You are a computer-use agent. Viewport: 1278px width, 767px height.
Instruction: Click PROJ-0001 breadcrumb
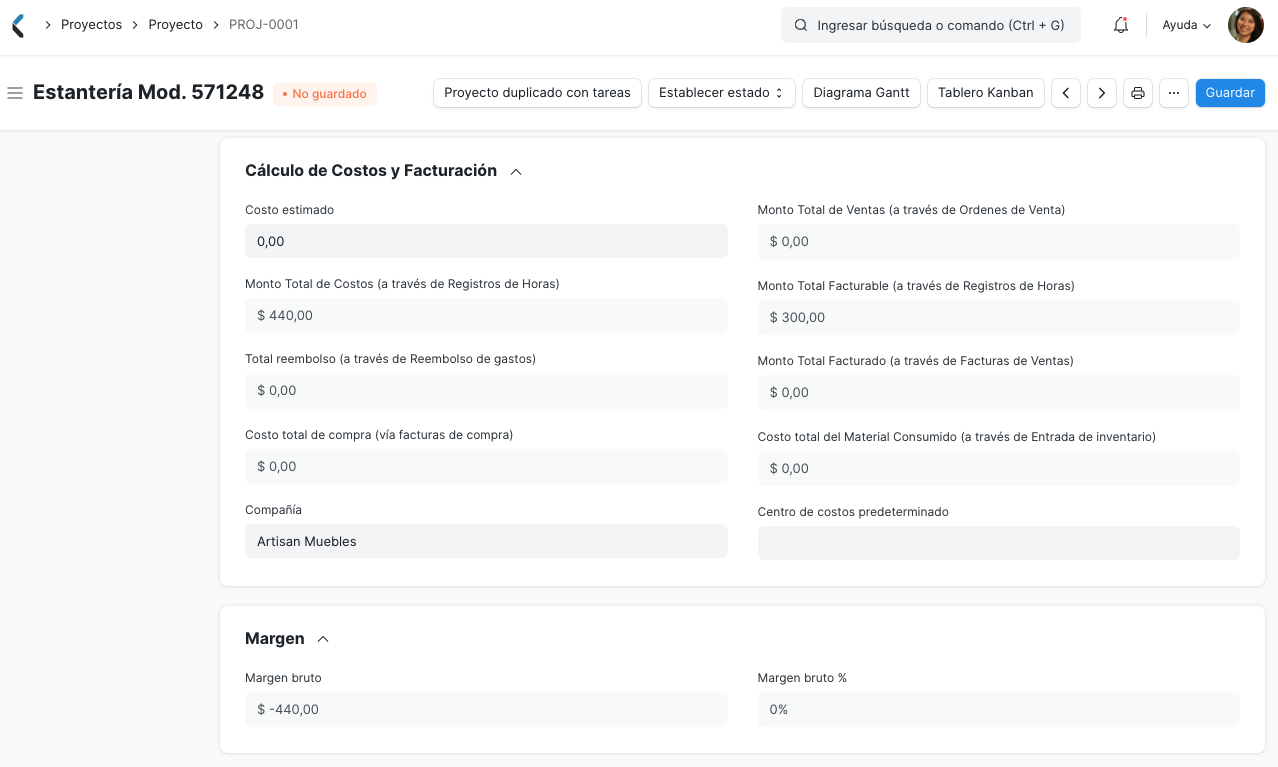[264, 25]
